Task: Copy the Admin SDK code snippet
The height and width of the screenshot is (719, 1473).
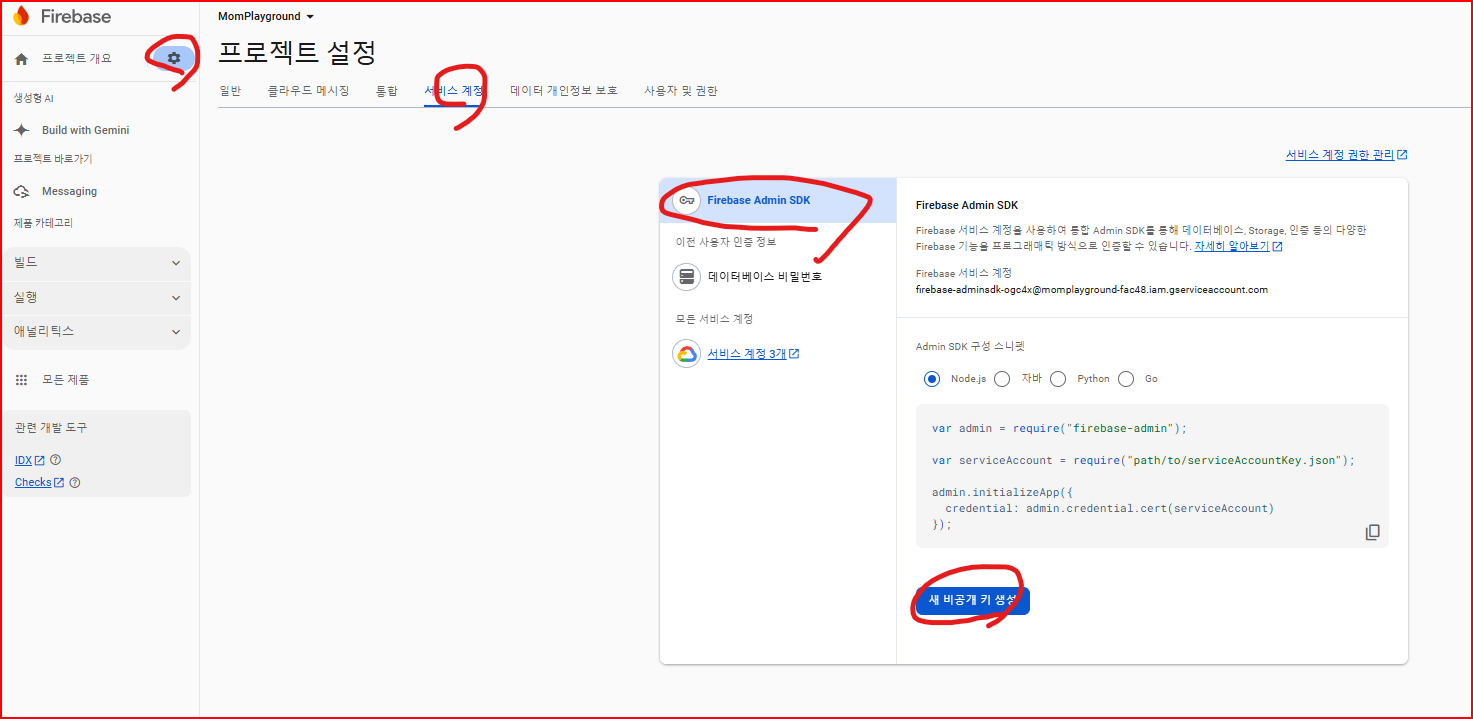Action: [1373, 532]
